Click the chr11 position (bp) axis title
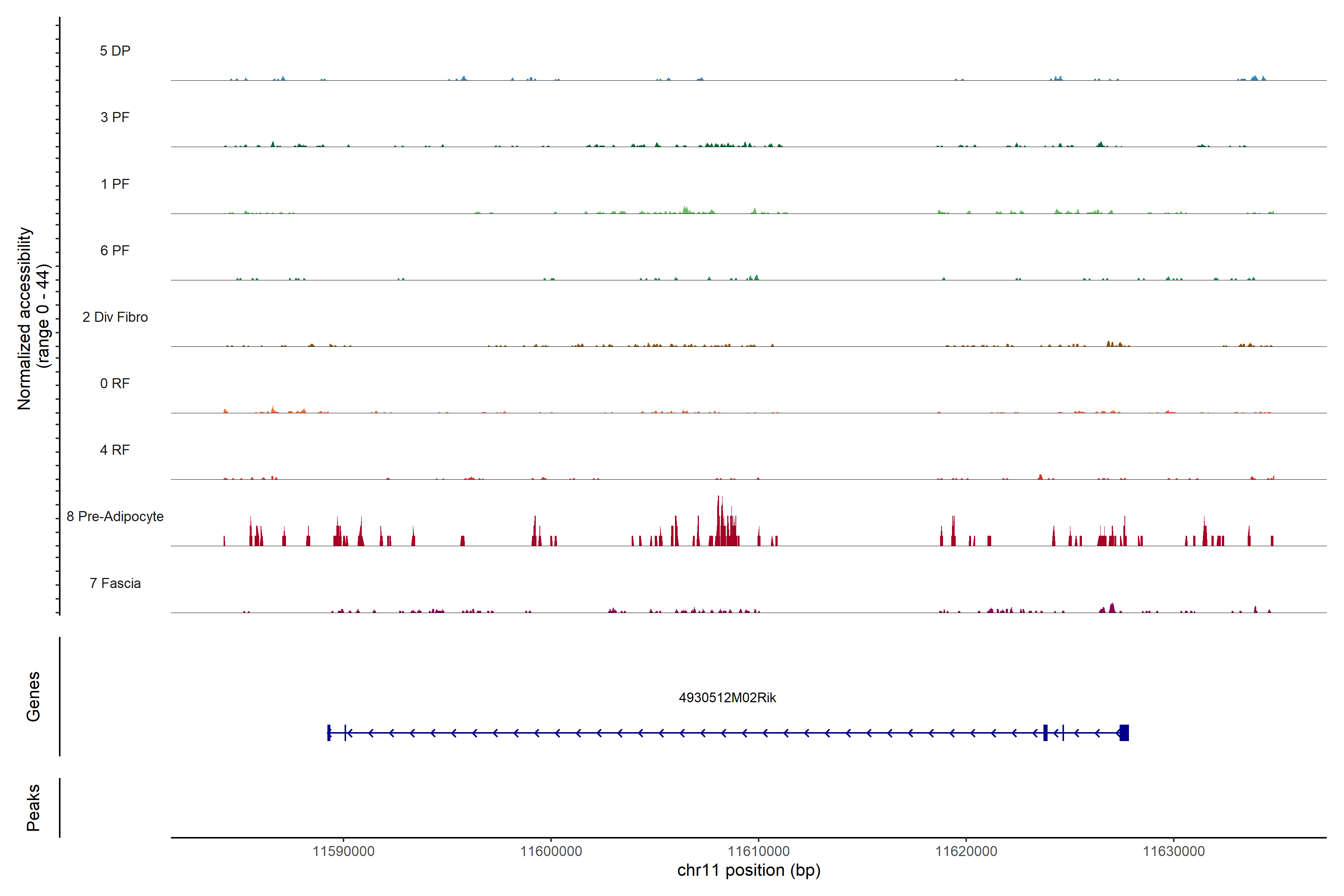Image resolution: width=1344 pixels, height=896 pixels. 749,870
